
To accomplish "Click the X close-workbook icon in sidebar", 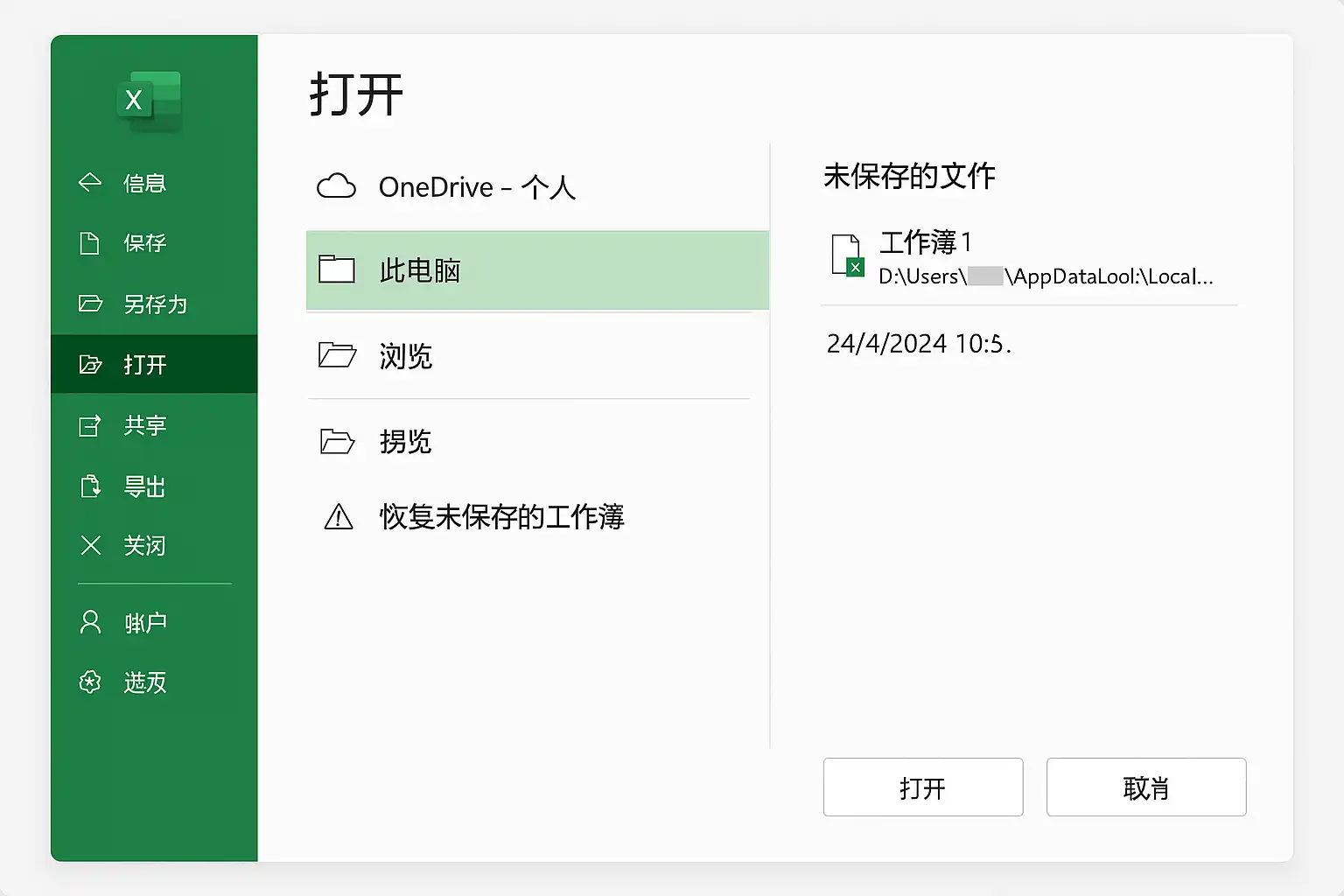I will [x=90, y=545].
